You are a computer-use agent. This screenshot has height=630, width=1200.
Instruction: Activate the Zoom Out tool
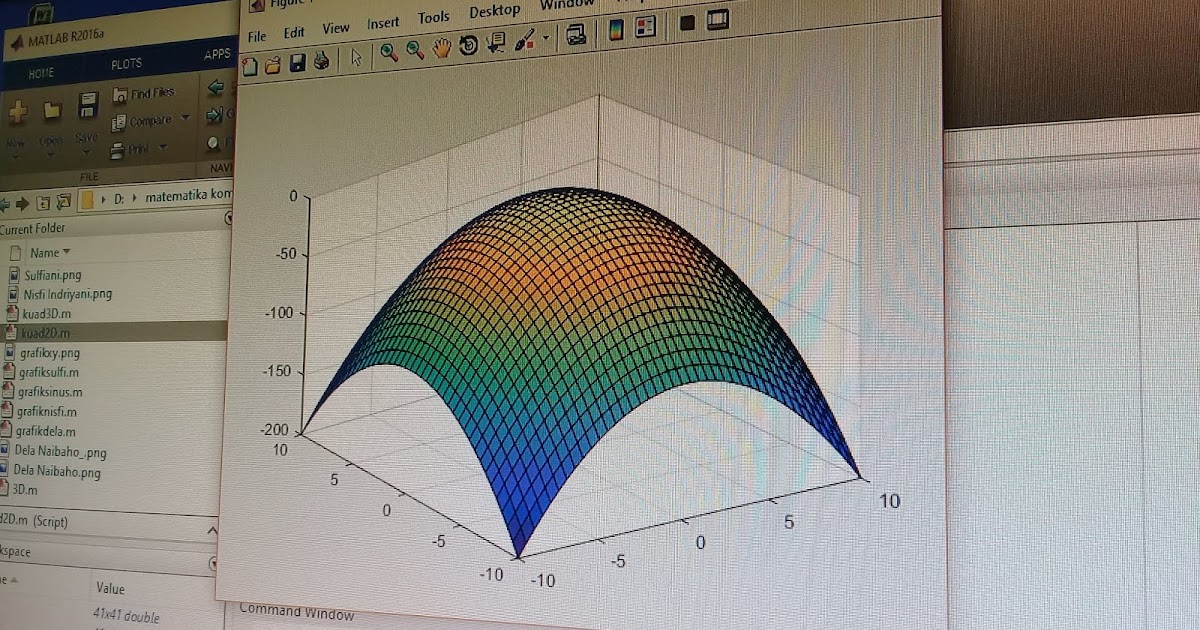(x=412, y=46)
